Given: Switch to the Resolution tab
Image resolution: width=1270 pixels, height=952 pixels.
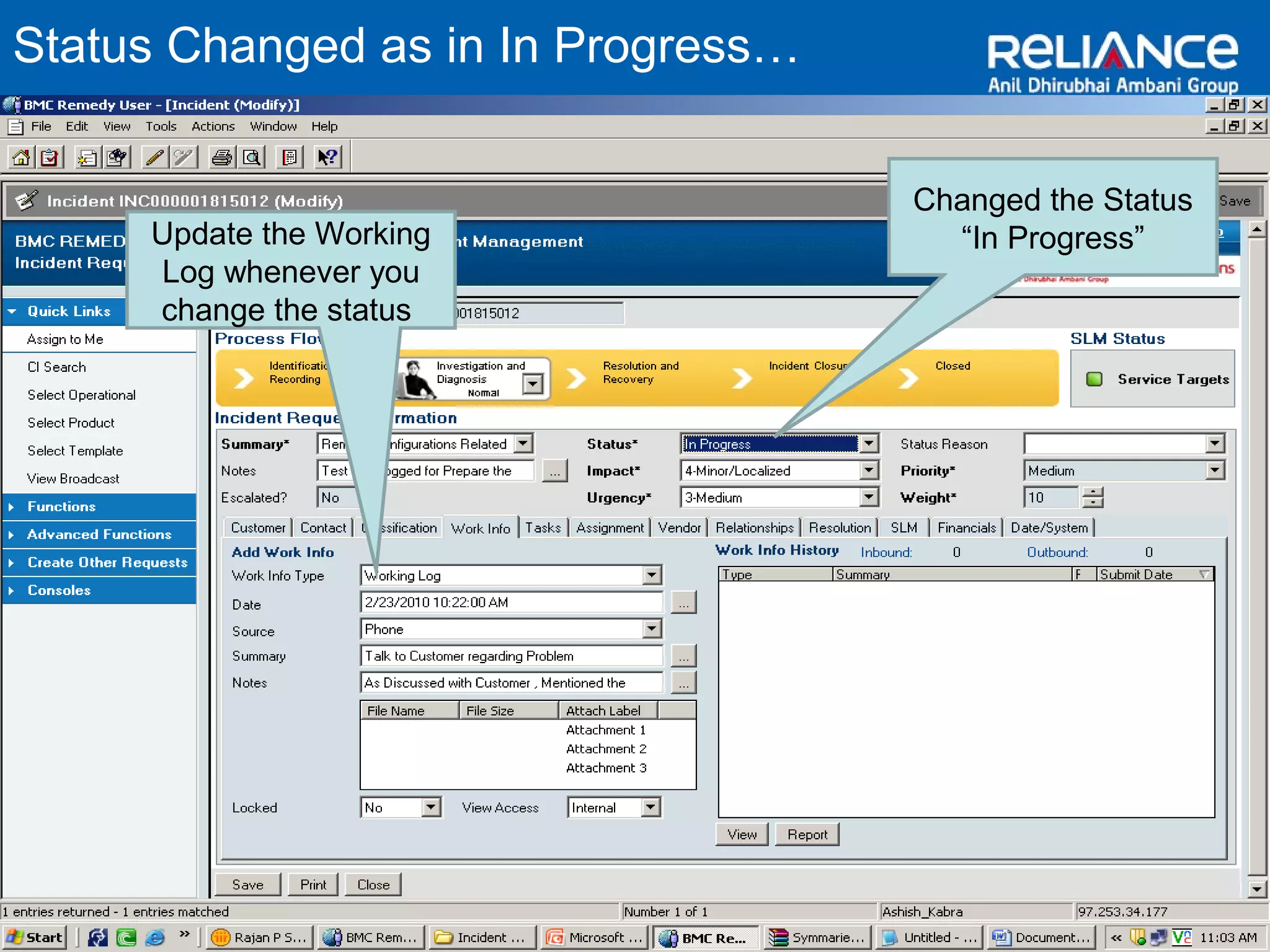Looking at the screenshot, I should click(840, 527).
